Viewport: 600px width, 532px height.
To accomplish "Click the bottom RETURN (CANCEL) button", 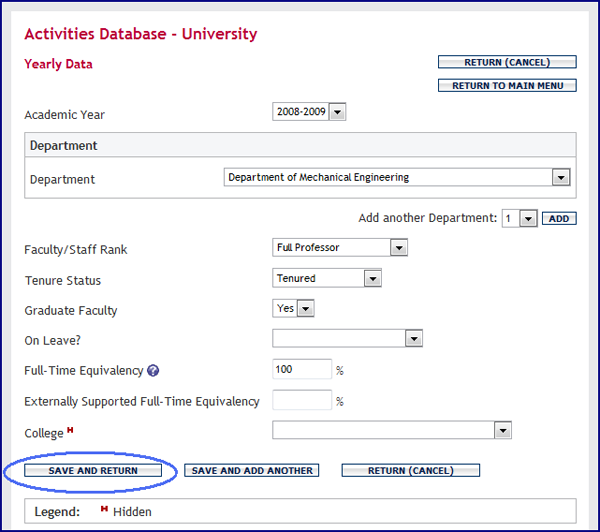I will coord(411,470).
